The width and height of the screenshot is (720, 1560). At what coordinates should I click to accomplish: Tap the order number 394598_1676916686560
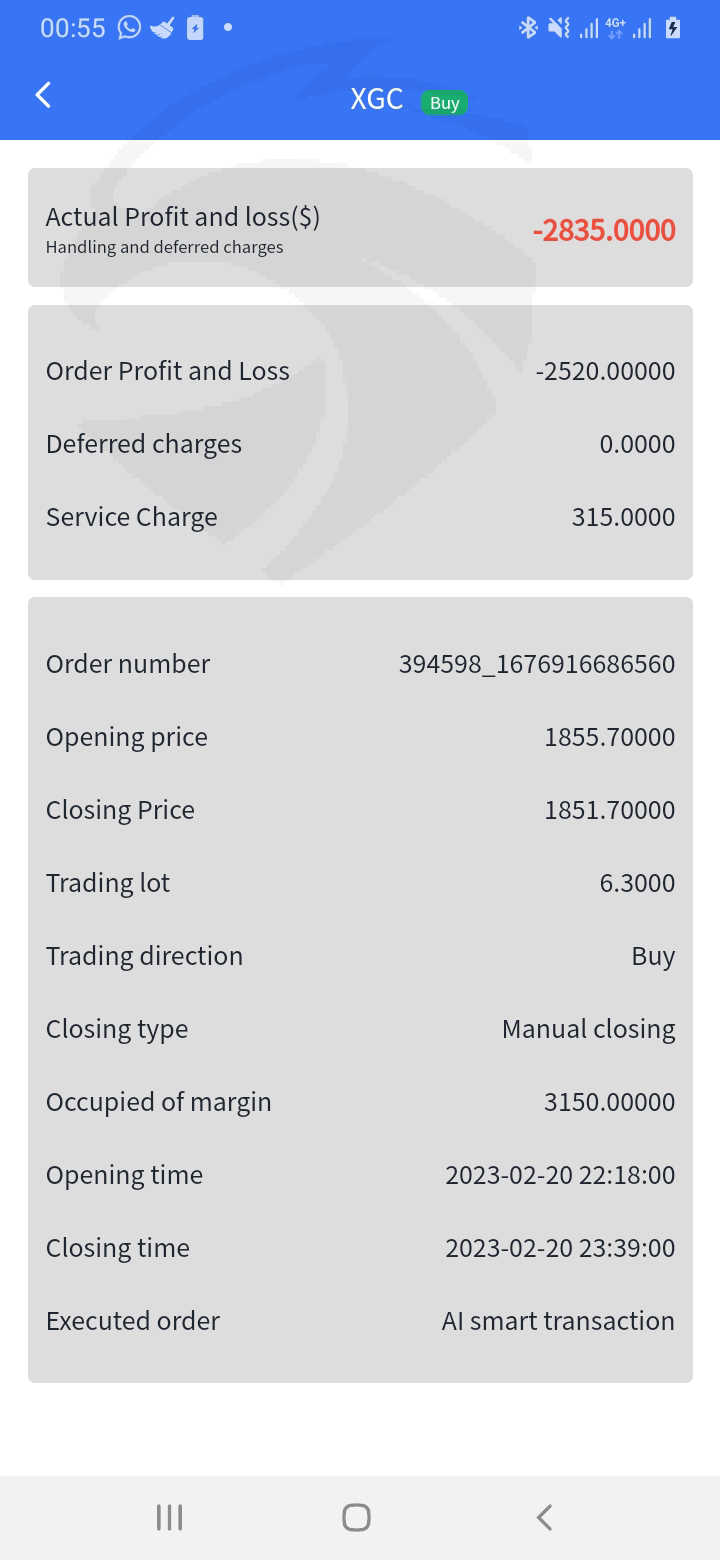pyautogui.click(x=537, y=664)
